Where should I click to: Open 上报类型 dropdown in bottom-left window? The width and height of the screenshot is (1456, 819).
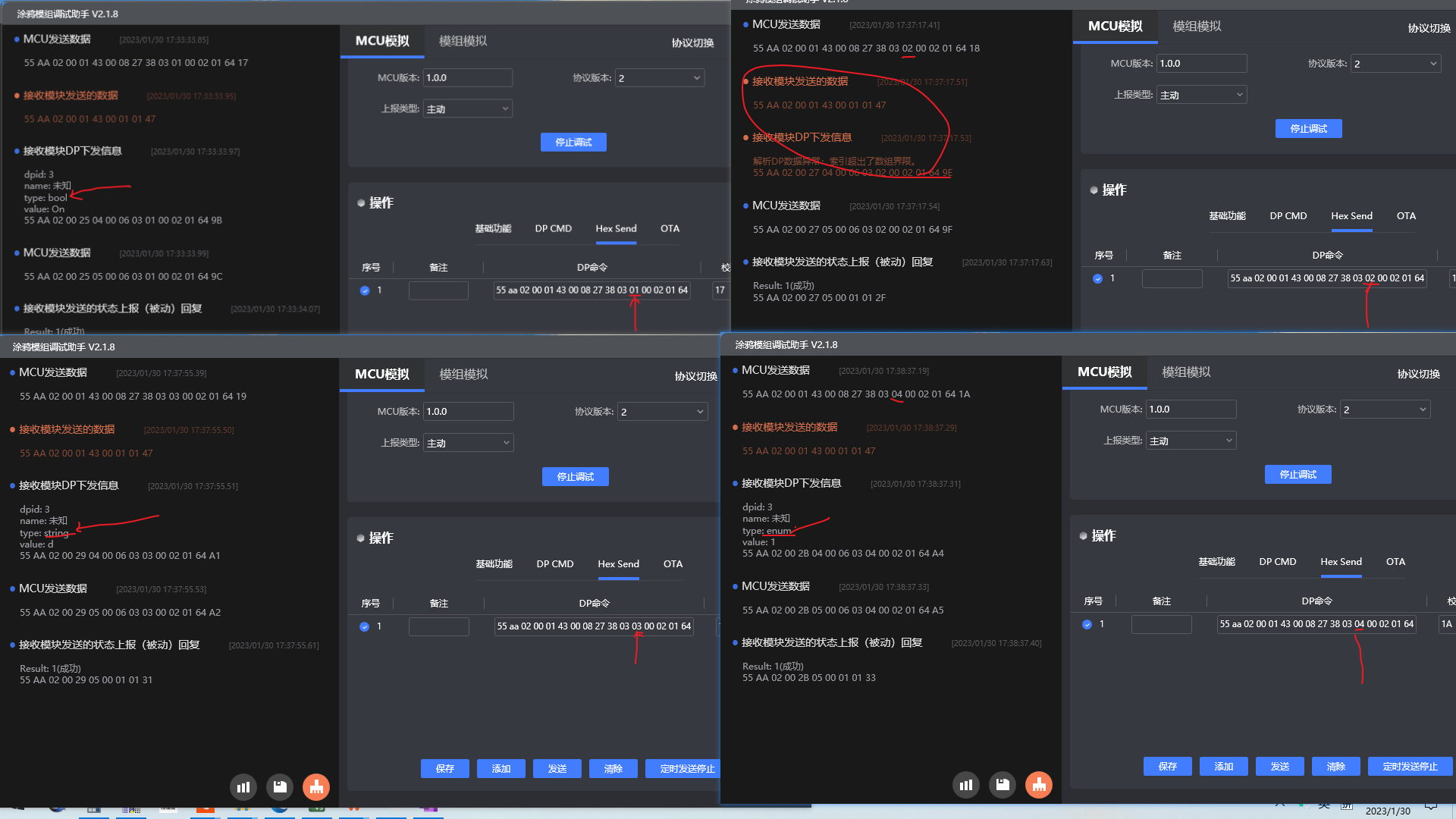click(468, 443)
